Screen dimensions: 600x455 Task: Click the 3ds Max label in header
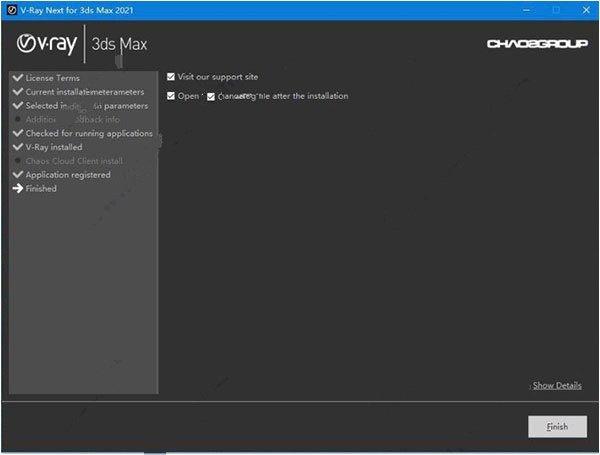click(119, 44)
